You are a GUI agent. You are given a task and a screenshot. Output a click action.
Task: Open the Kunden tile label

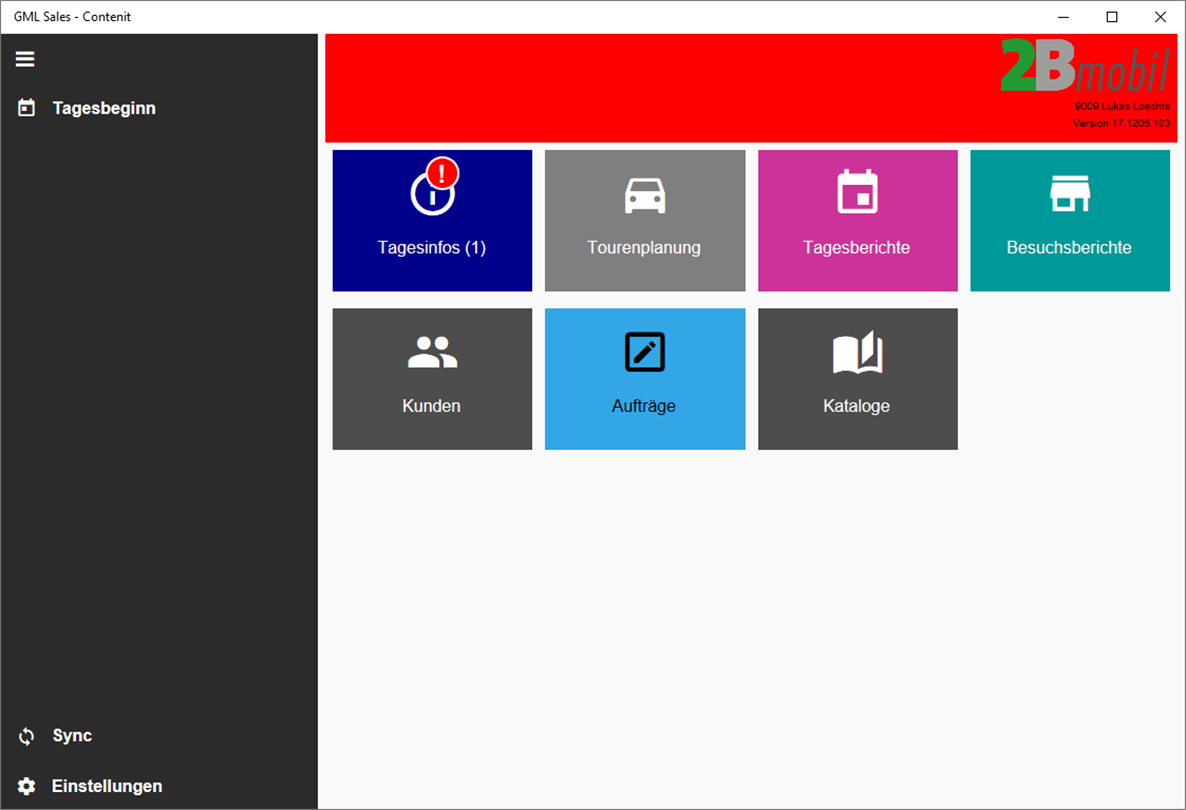[432, 406]
